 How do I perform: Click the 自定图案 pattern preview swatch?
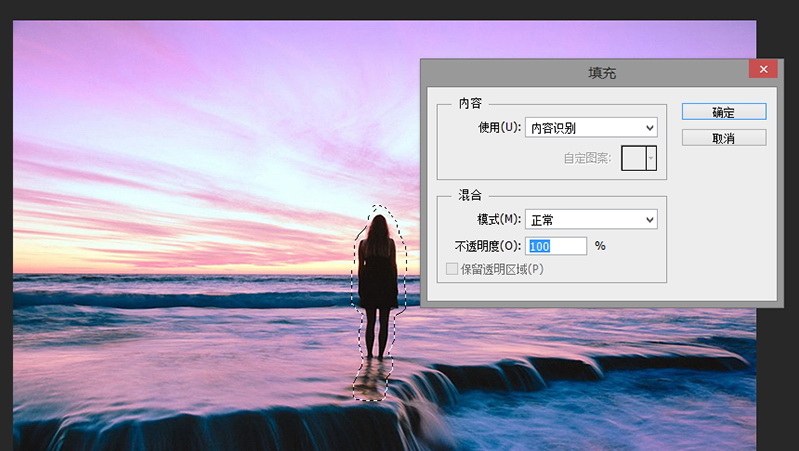[x=633, y=158]
